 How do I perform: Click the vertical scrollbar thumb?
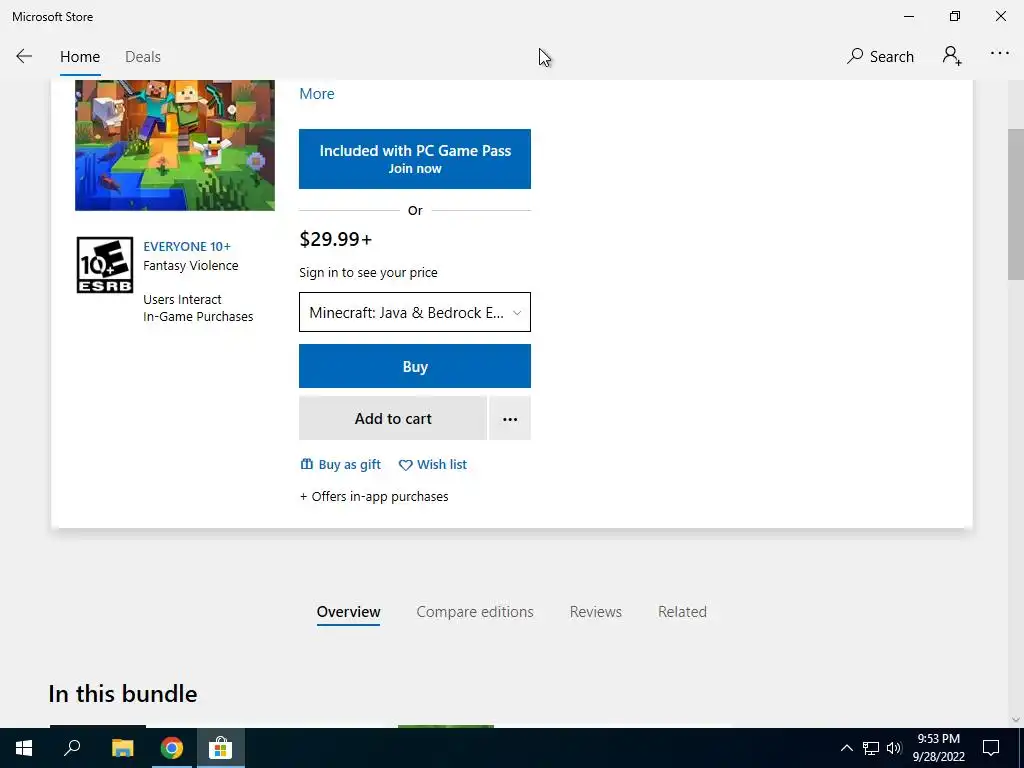pyautogui.click(x=1016, y=204)
